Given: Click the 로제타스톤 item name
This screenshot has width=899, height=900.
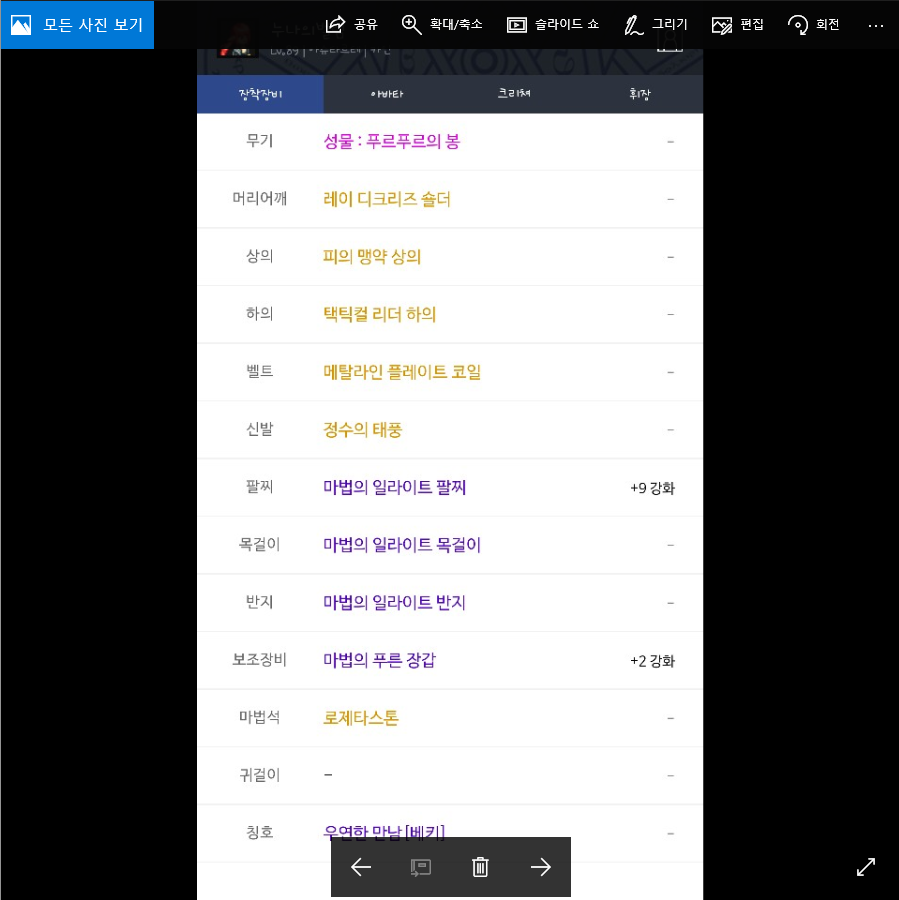Looking at the screenshot, I should [361, 718].
